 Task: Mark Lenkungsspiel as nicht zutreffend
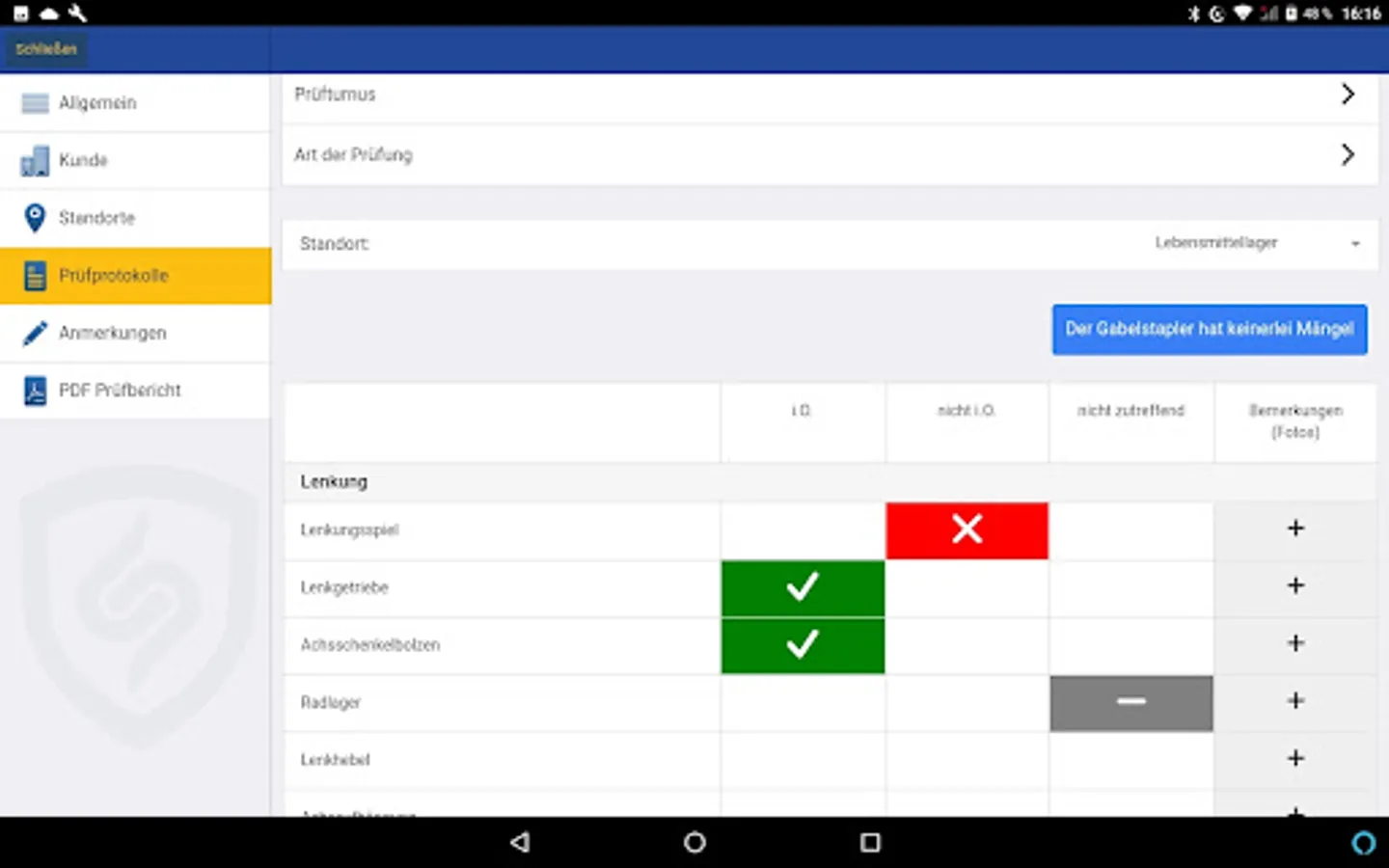coord(1130,529)
